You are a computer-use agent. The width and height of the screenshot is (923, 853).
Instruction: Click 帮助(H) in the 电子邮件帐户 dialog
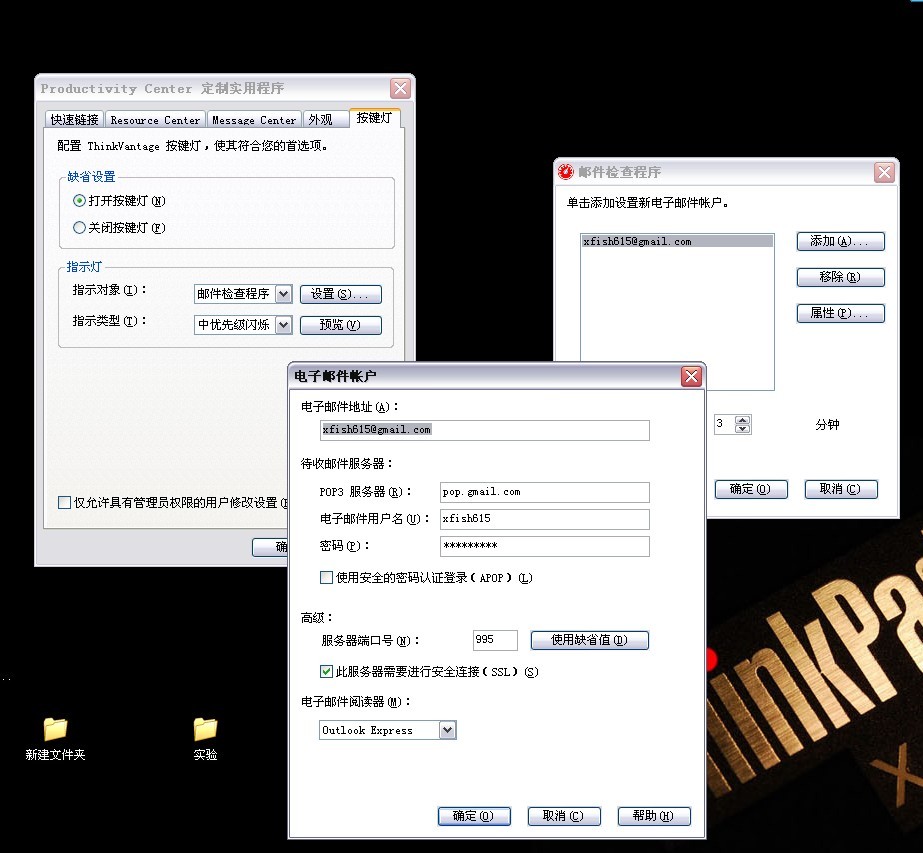654,816
